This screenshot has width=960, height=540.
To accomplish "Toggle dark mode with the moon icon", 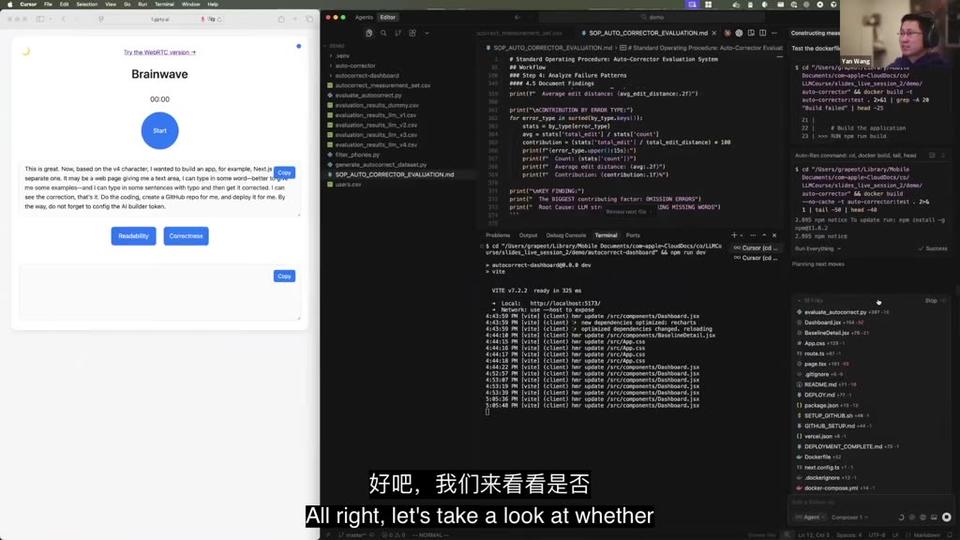I will click(26, 51).
